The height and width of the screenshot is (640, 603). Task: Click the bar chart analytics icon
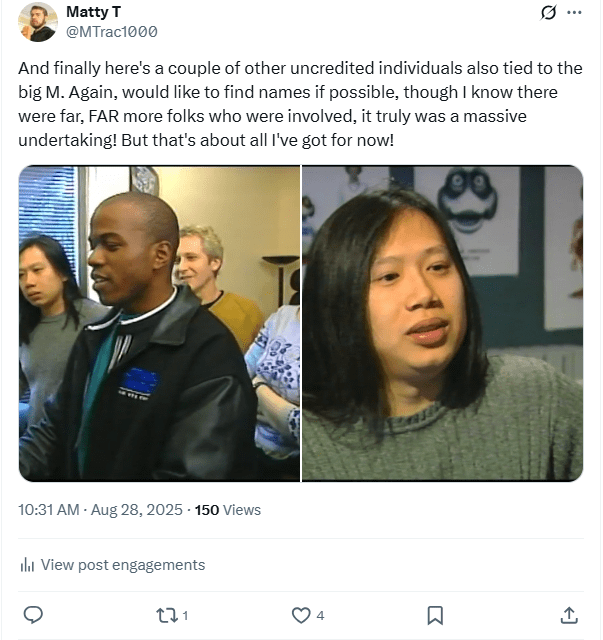27,565
